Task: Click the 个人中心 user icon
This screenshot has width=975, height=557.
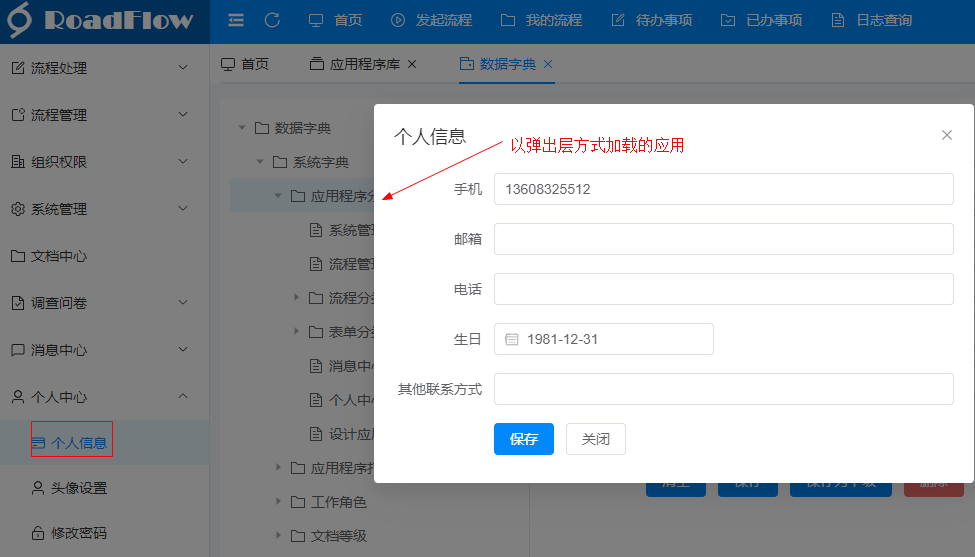Action: point(18,397)
